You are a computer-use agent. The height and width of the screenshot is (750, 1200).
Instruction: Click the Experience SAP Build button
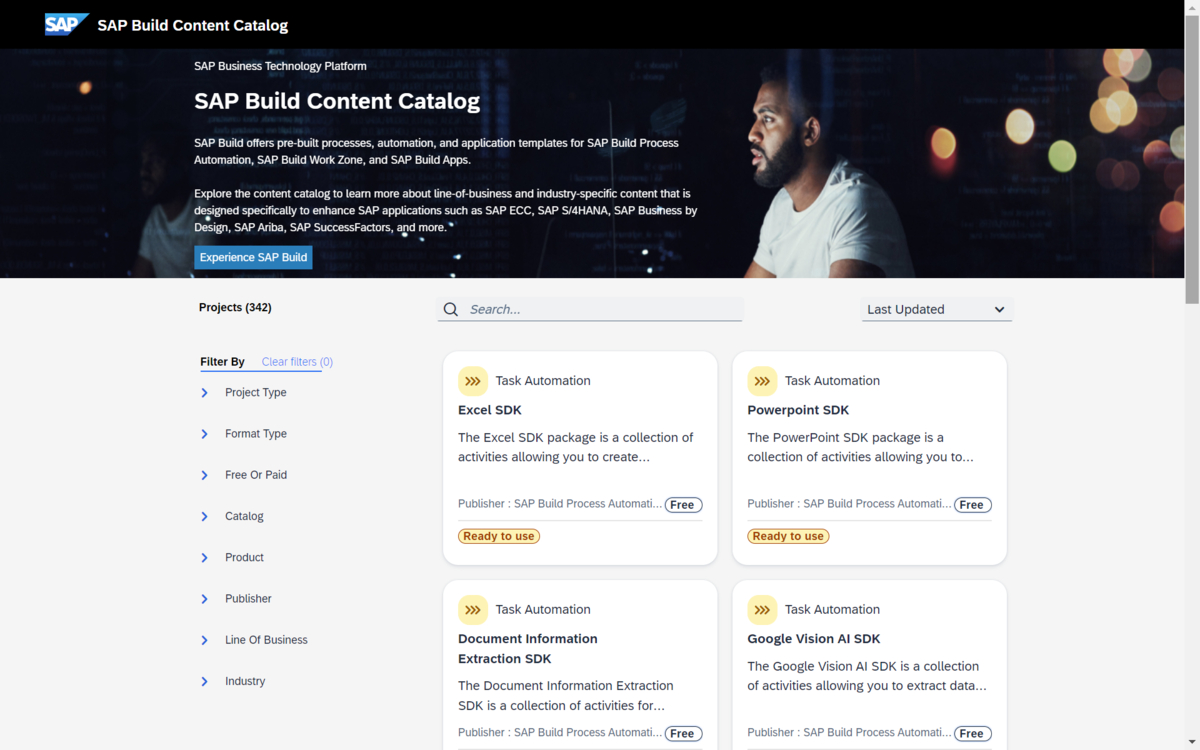pyautogui.click(x=253, y=258)
